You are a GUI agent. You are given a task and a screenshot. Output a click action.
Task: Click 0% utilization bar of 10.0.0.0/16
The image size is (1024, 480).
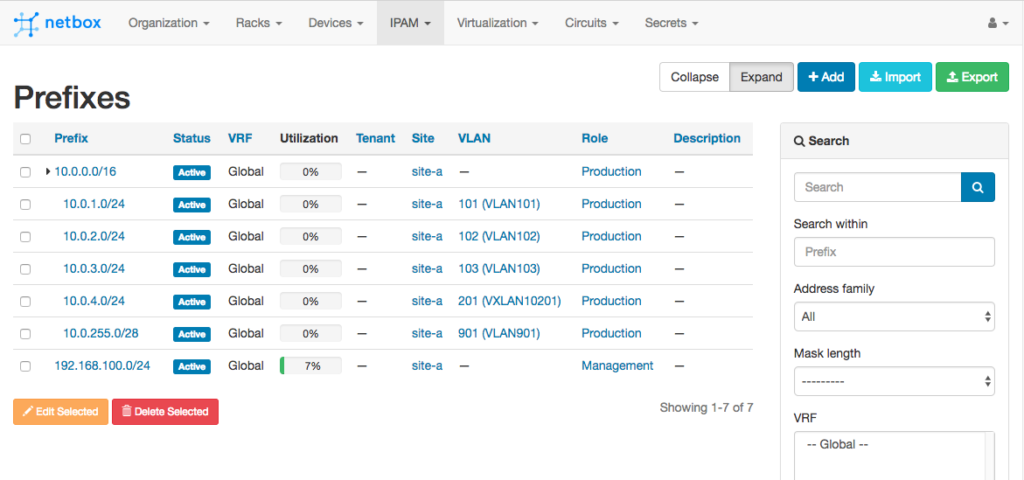coord(311,172)
